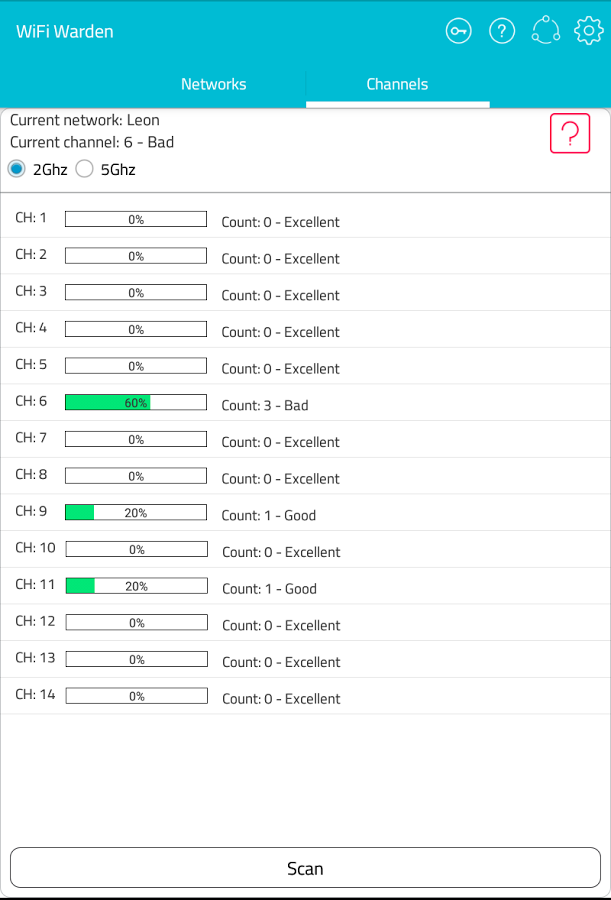Click the CH: 6 usage bar at 60%
The image size is (611, 900).
136,402
